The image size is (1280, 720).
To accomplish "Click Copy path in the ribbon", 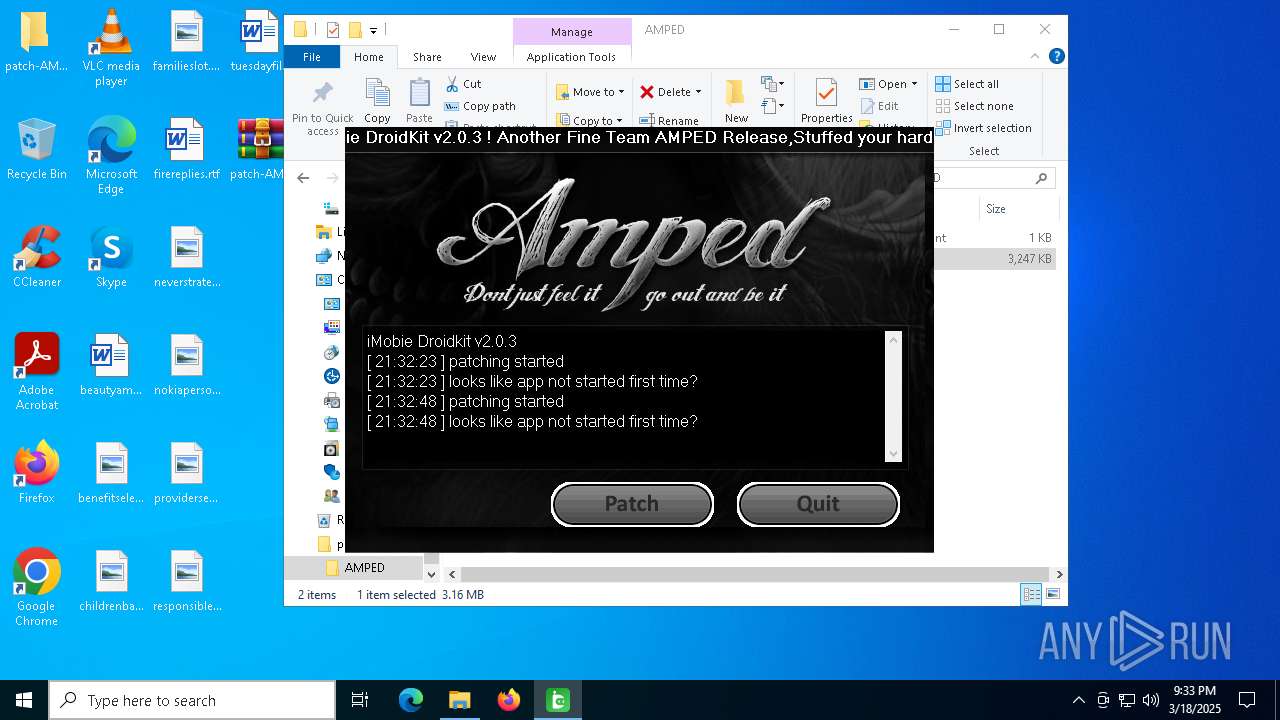I will (x=480, y=106).
